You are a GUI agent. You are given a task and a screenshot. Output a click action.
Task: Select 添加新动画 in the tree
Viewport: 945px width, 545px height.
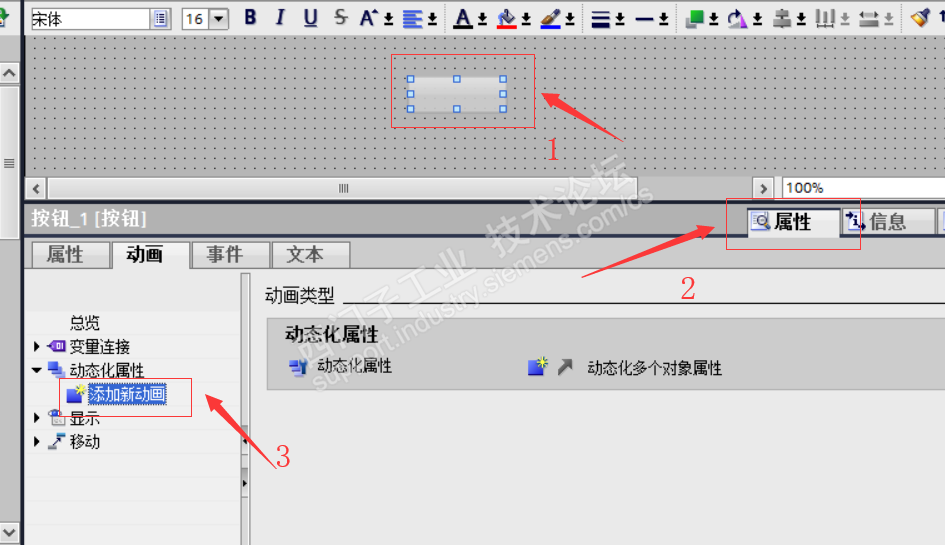tap(127, 394)
